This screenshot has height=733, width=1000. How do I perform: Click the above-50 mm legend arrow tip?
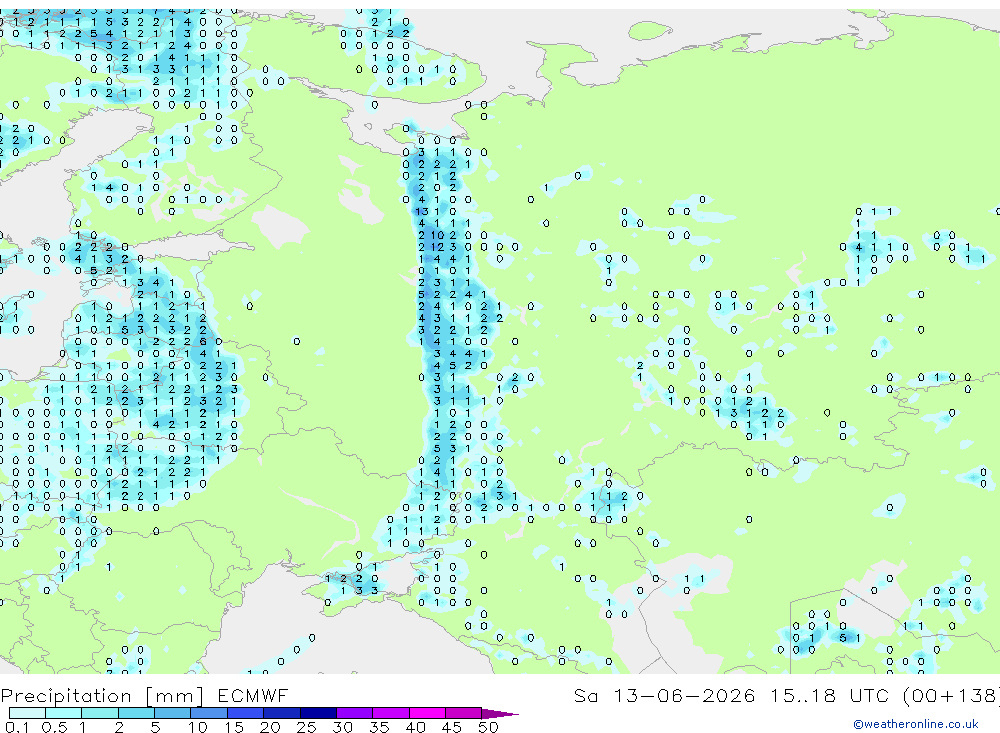501,713
